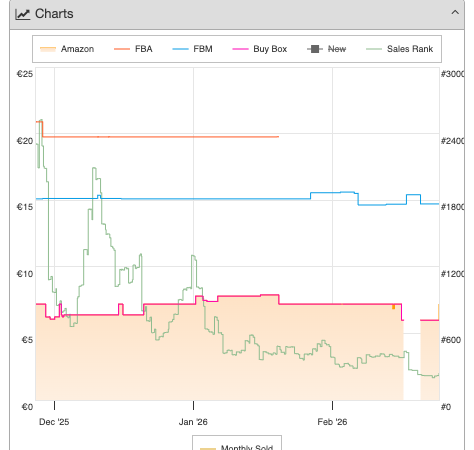Viewport: 474px width, 450px height.
Task: Click the New grey square marker icon
Action: coord(315,49)
